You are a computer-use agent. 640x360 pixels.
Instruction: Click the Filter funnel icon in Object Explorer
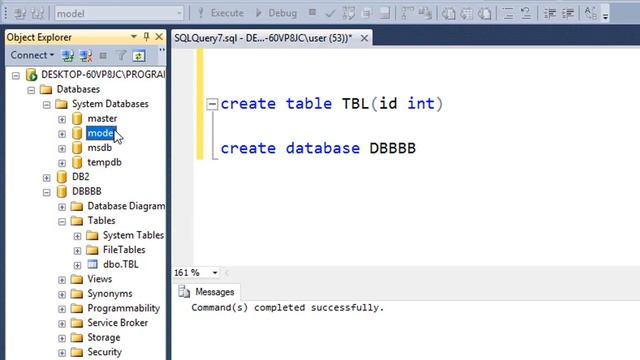[x=121, y=56]
